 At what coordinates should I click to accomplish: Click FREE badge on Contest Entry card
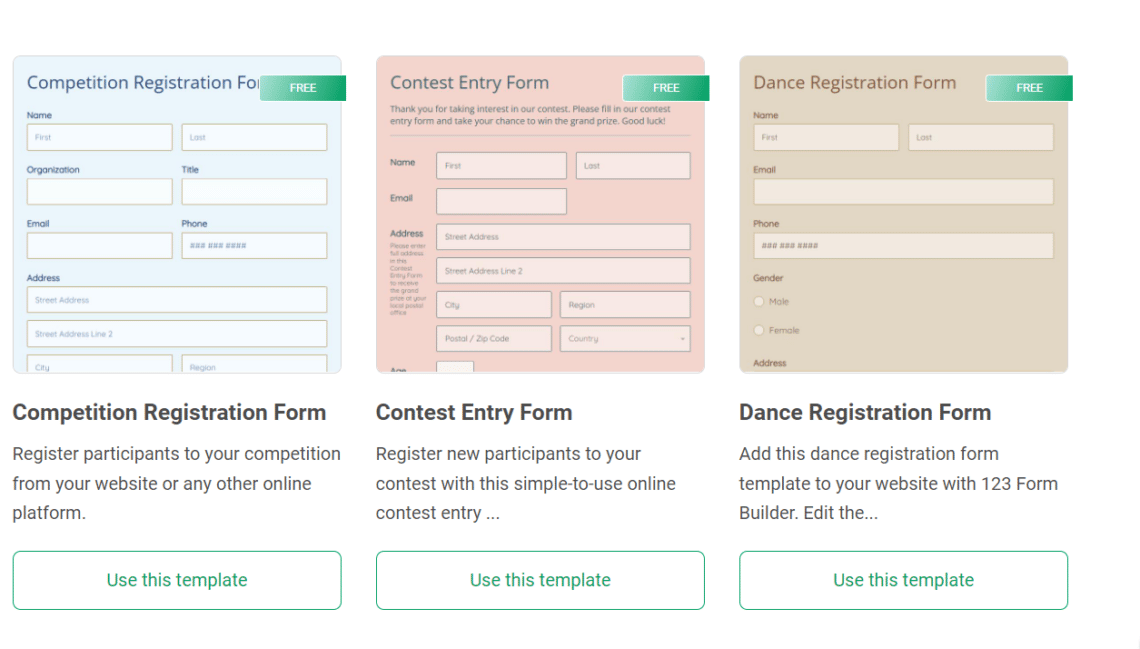[x=666, y=88]
